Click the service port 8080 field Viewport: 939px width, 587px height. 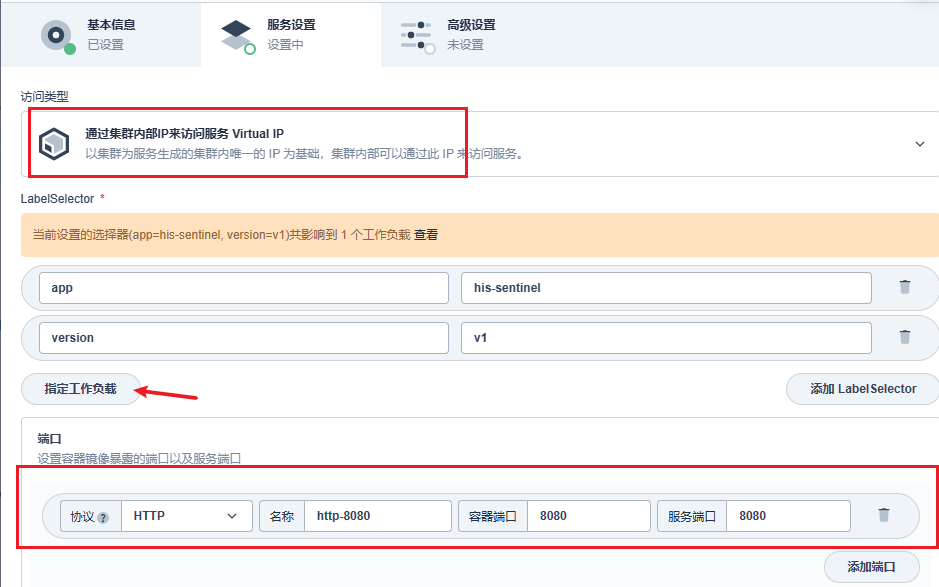788,516
